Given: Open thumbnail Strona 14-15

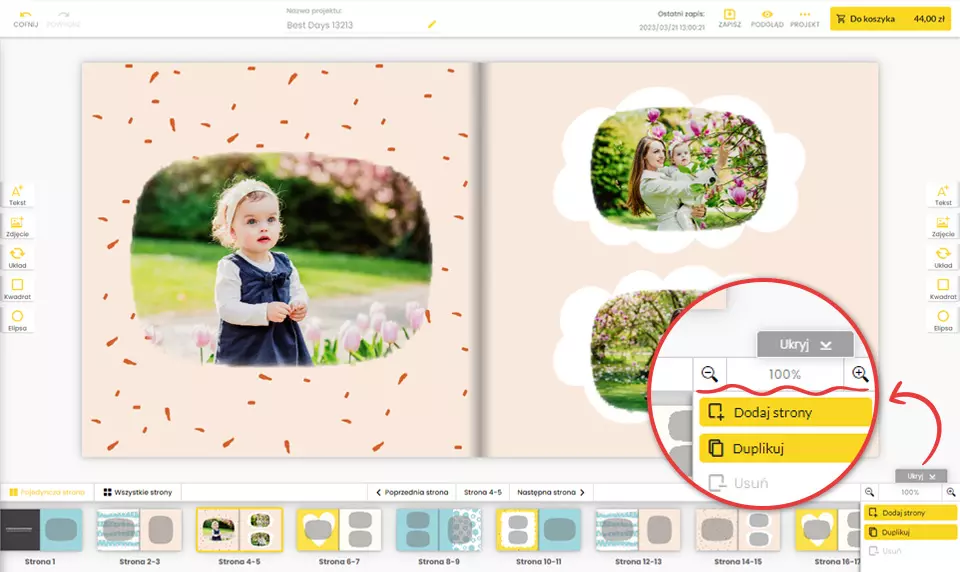Looking at the screenshot, I should (738, 530).
